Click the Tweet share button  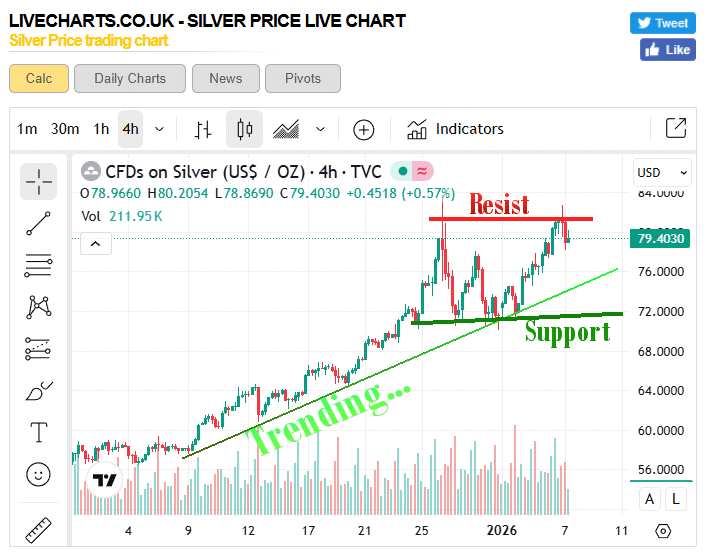662,23
